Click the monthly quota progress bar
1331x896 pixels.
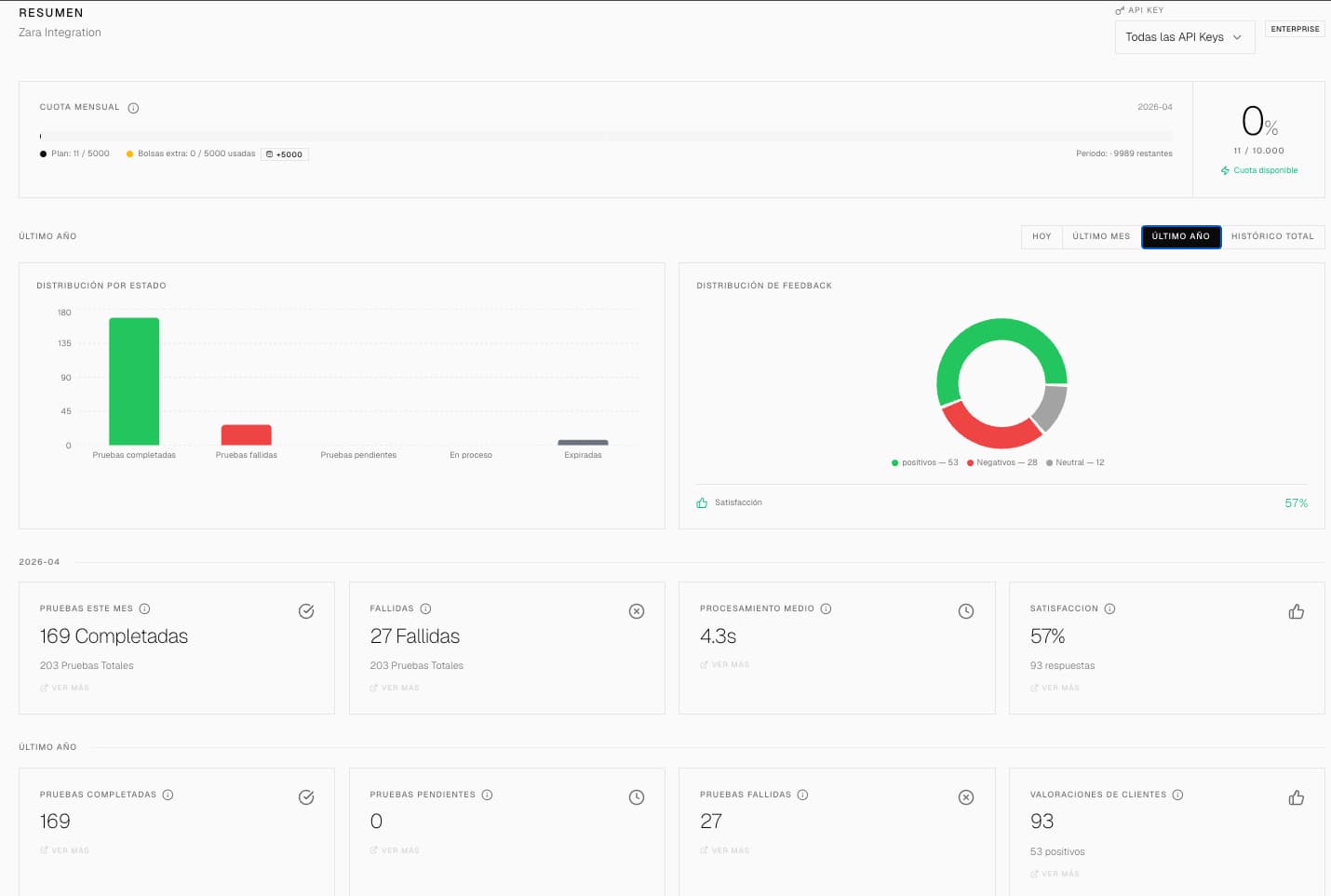point(605,137)
